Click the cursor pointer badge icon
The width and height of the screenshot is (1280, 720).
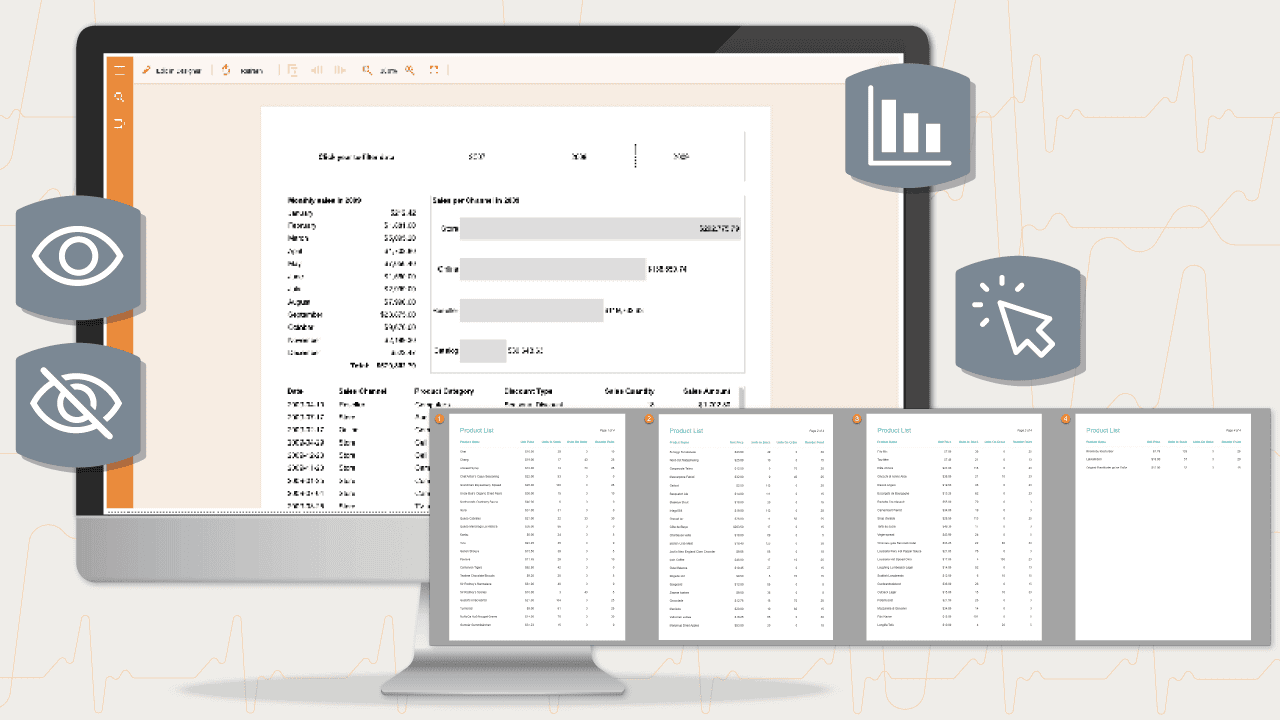click(x=1018, y=316)
